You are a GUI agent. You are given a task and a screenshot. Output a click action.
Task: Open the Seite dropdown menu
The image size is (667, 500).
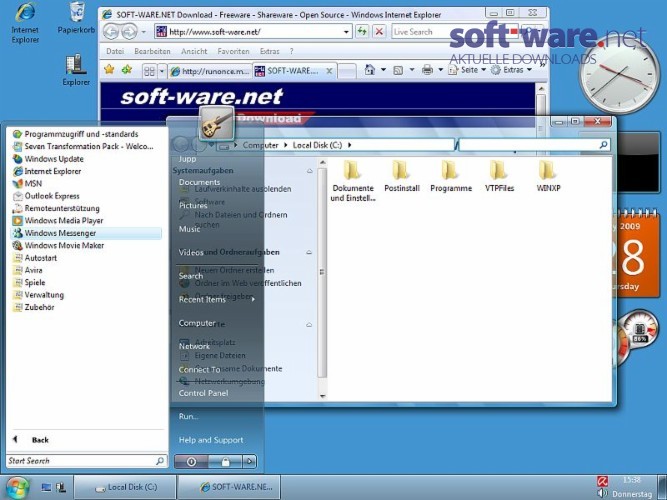[467, 69]
